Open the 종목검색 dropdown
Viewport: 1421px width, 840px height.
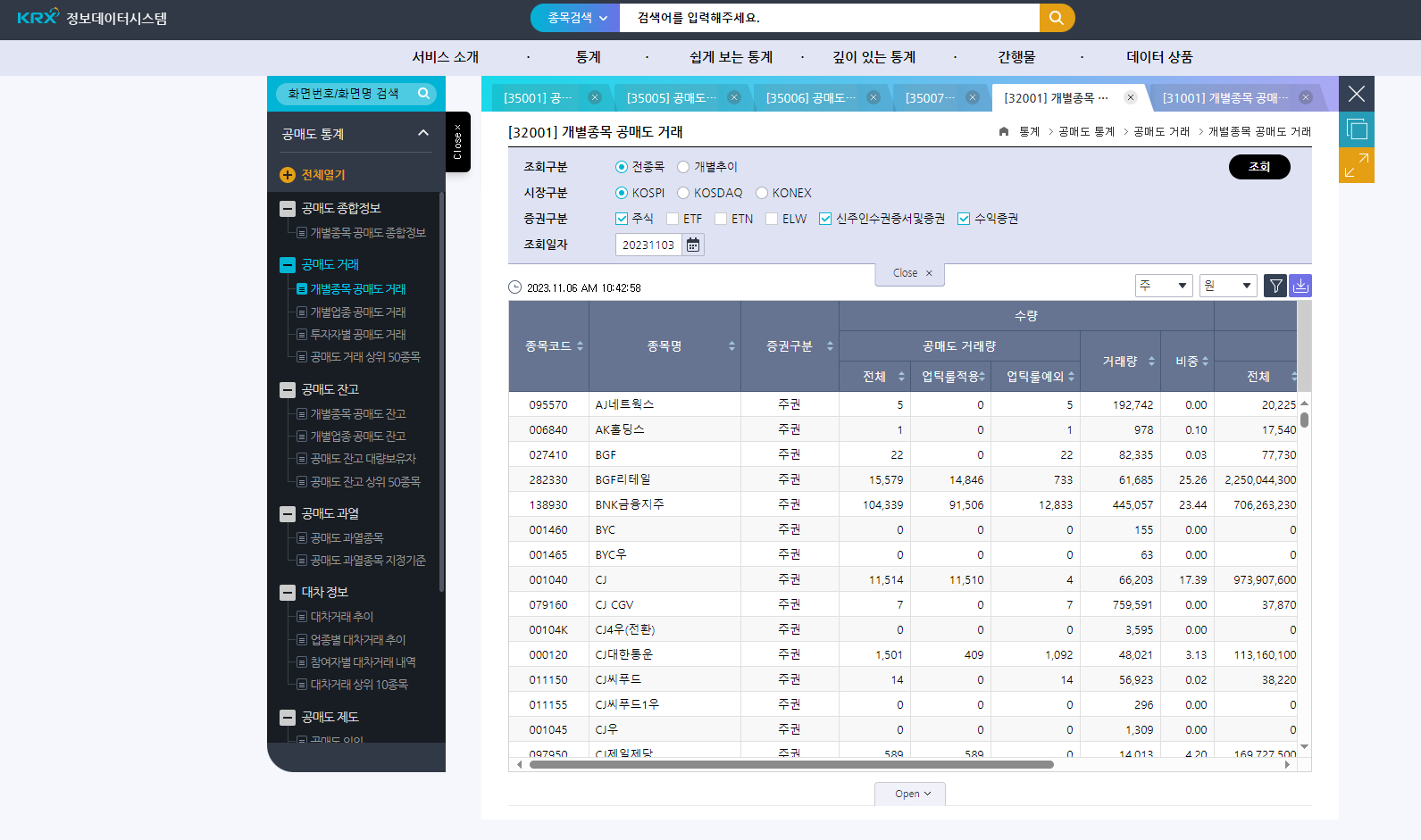click(x=576, y=18)
